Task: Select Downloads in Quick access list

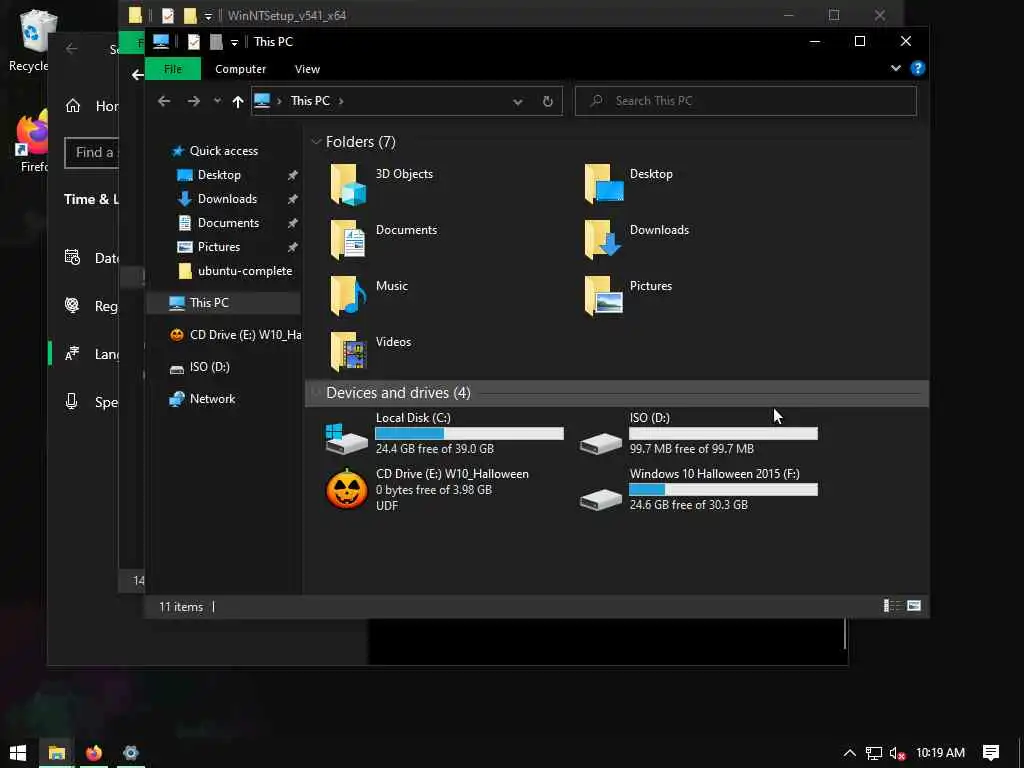Action: tap(227, 199)
